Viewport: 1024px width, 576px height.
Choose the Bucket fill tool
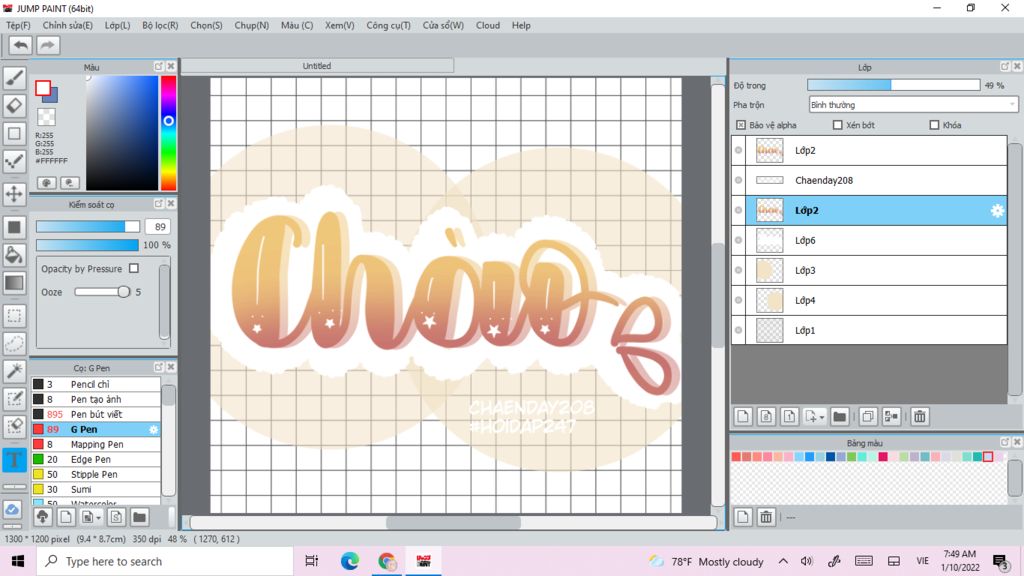click(14, 255)
